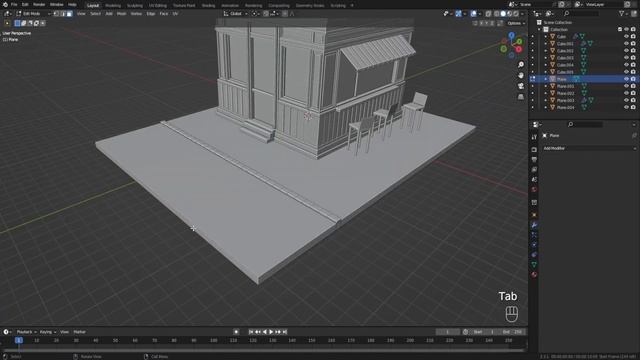
Task: Switch to the Texture Paint workspace tab
Action: click(x=184, y=6)
